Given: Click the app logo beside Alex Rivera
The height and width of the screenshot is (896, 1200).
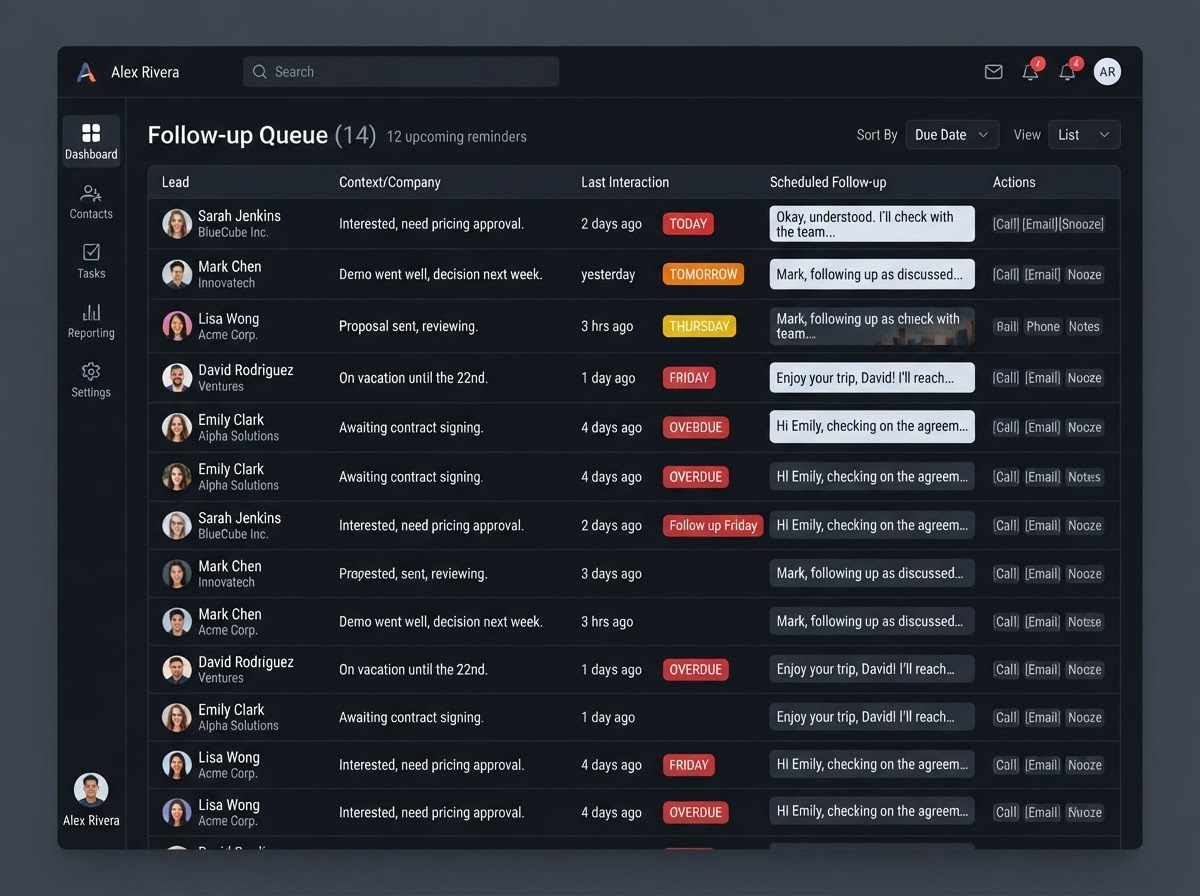Looking at the screenshot, I should pos(87,72).
